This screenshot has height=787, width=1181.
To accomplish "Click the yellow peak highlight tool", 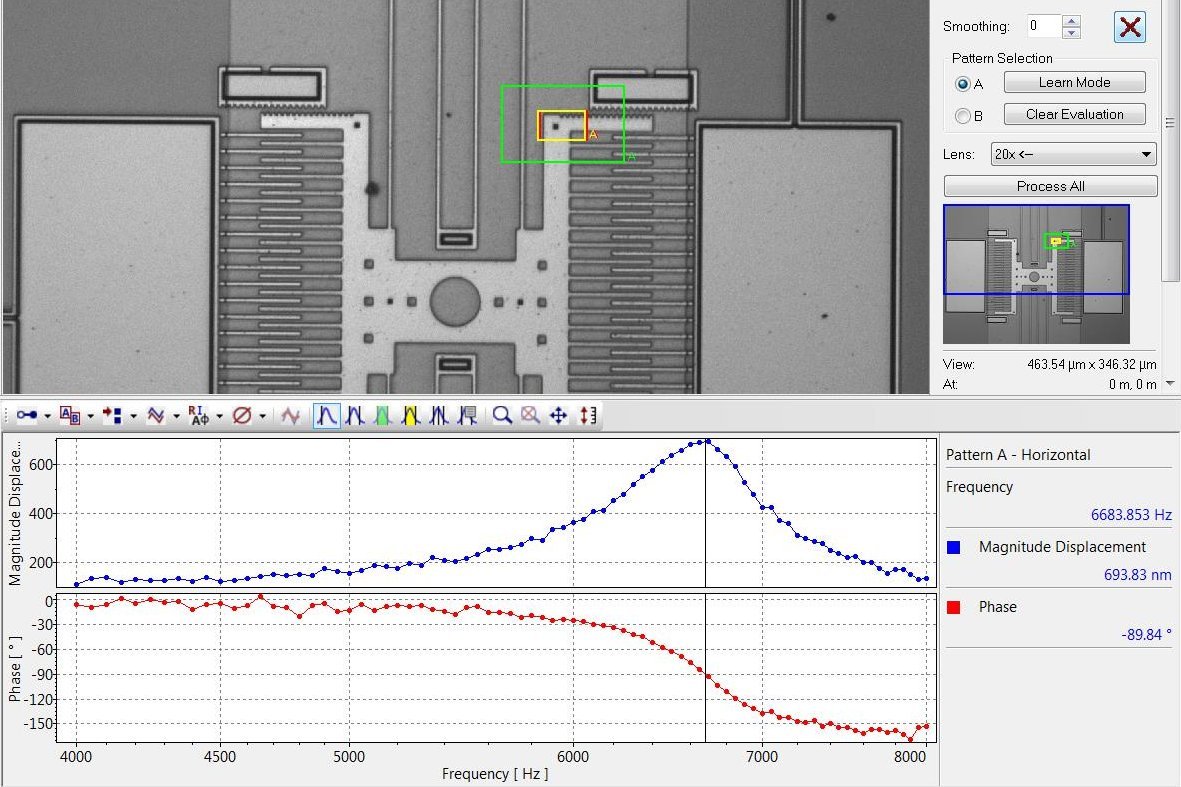I will point(412,415).
